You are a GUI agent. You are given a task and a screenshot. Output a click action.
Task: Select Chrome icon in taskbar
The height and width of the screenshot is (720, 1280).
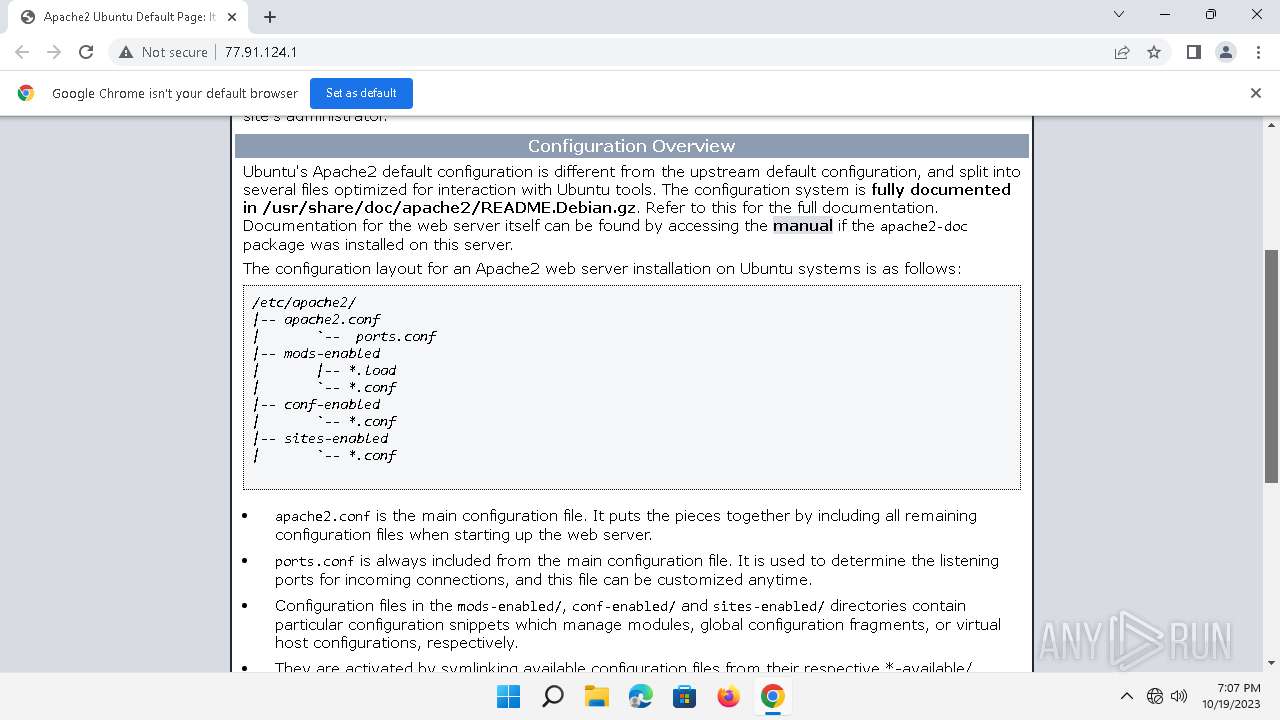[773, 697]
